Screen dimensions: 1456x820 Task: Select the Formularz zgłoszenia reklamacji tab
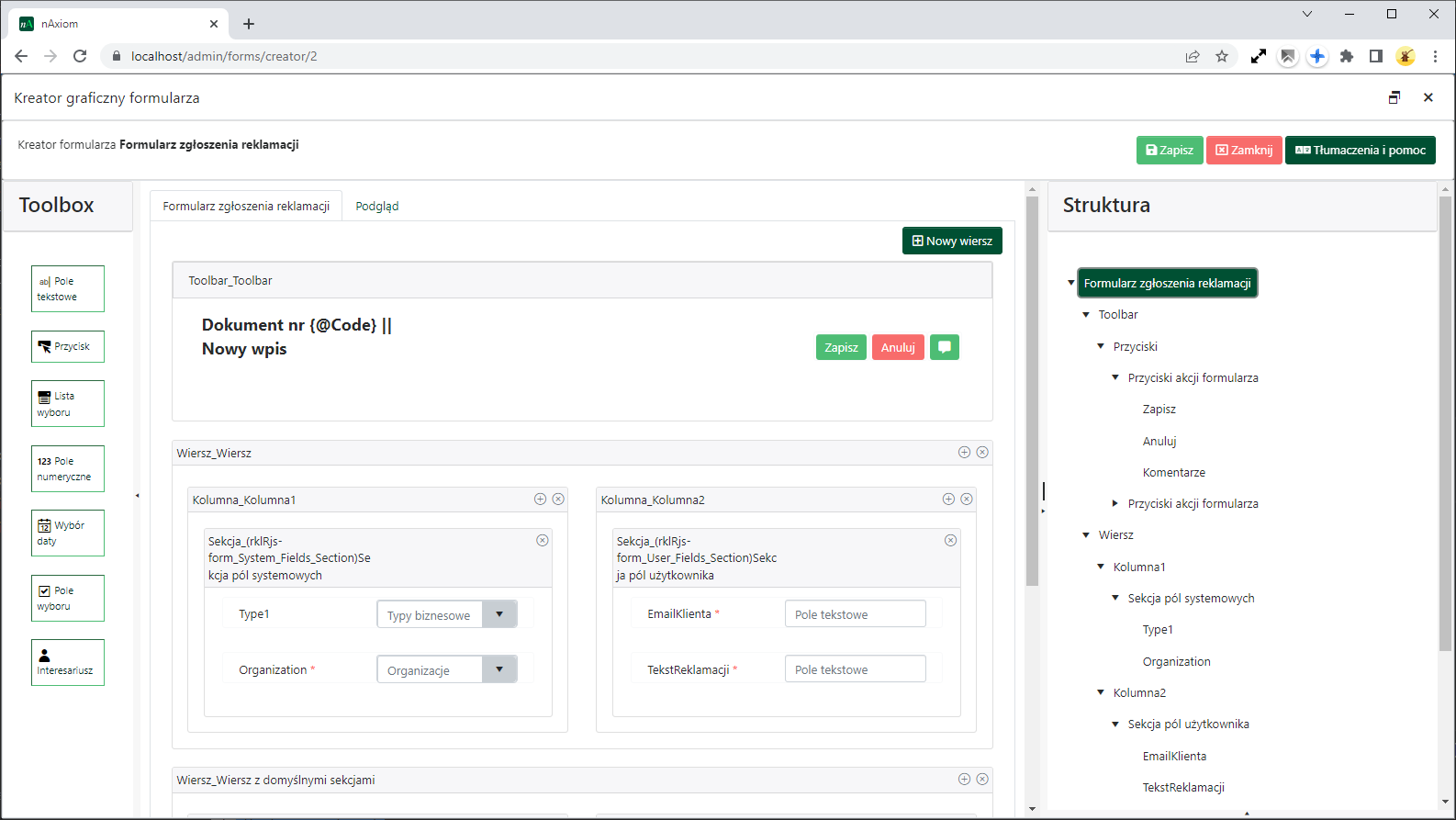[x=246, y=206]
